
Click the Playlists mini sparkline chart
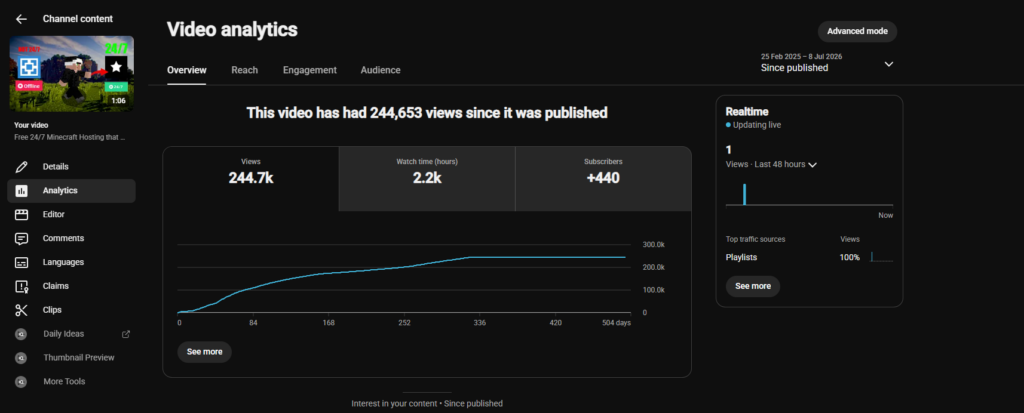click(882, 257)
